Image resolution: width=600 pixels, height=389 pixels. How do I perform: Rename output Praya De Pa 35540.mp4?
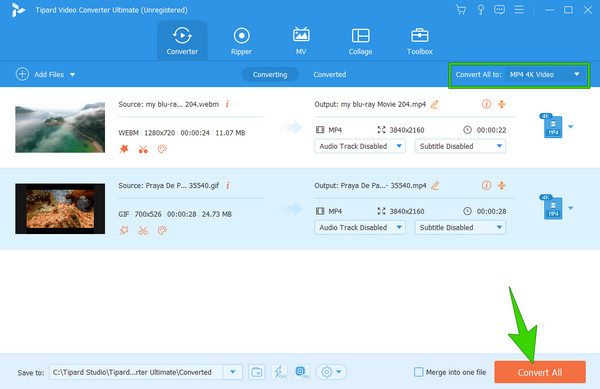tap(435, 186)
